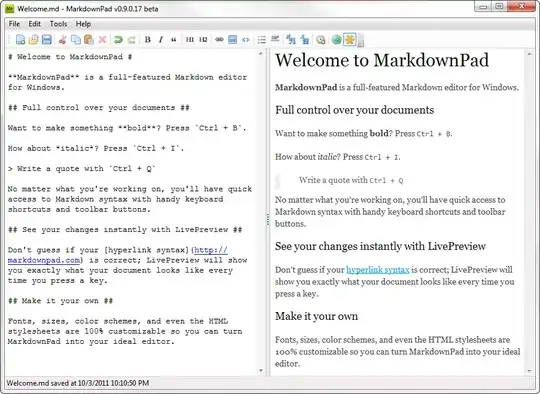Insert a horizontal rule using the toolbar icon

coord(275,39)
